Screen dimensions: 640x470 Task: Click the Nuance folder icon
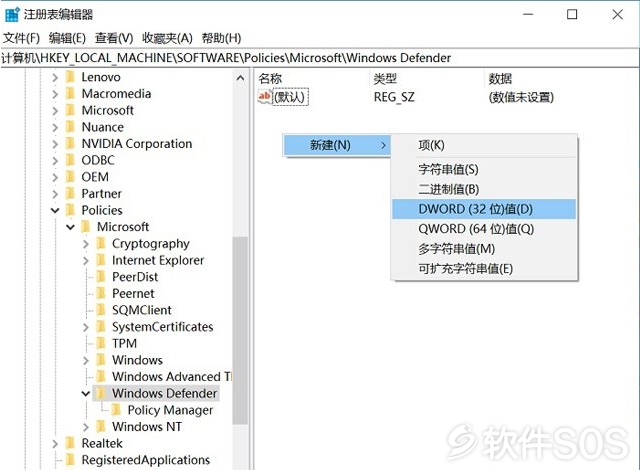tap(71, 127)
